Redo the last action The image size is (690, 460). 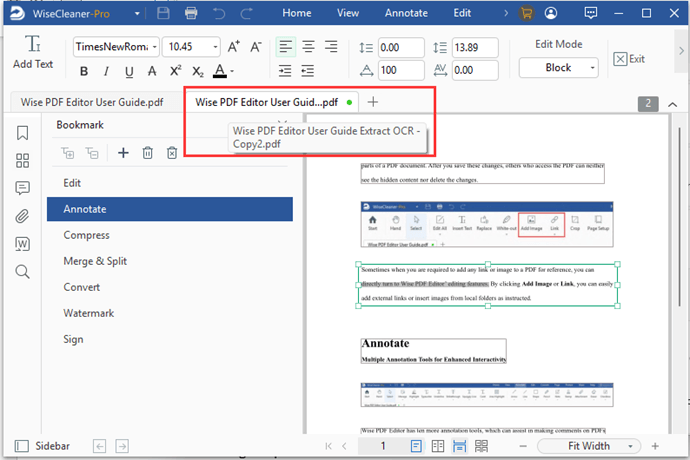pos(246,13)
